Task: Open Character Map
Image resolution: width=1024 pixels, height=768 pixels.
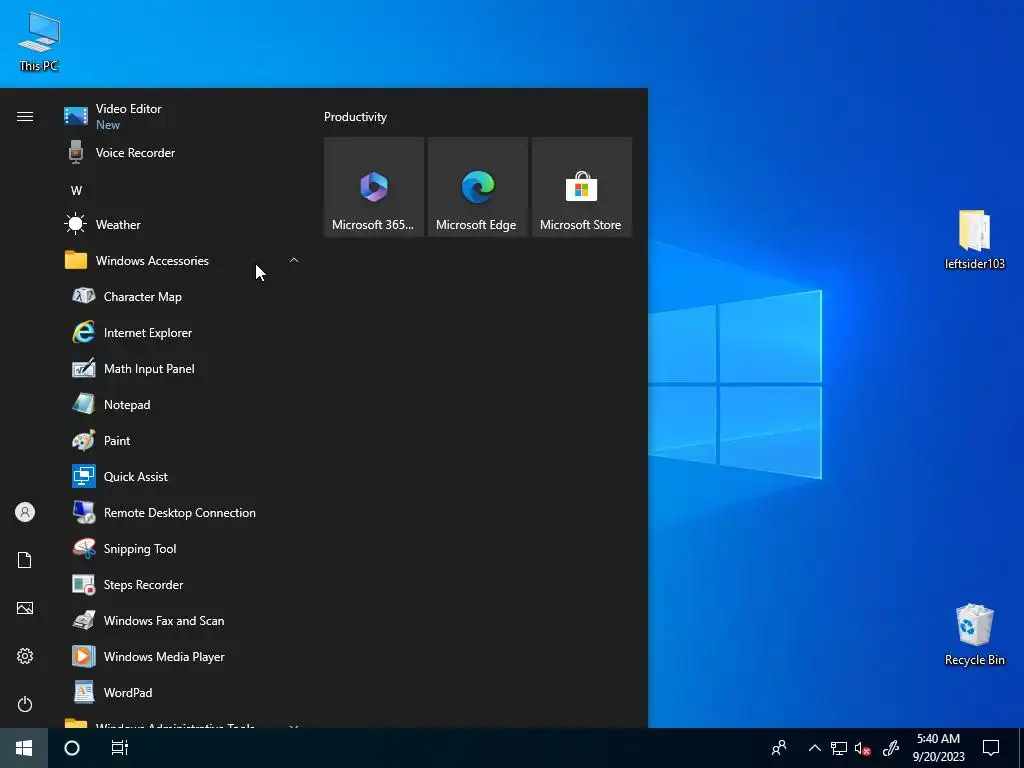Action: 183,296
